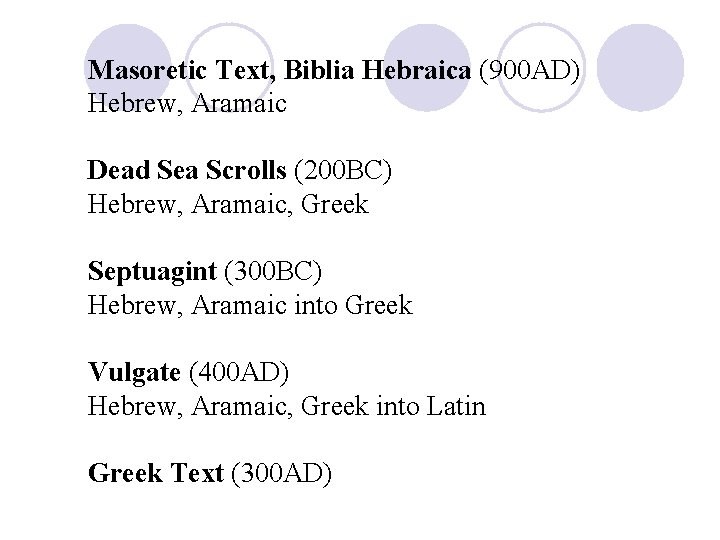Click the '(300AD)' date text
Screen dimensions: 720x540
pos(281,473)
